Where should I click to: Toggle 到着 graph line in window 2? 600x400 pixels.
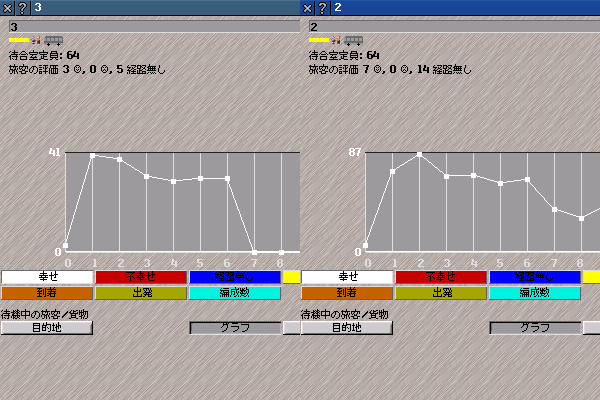pos(347,293)
